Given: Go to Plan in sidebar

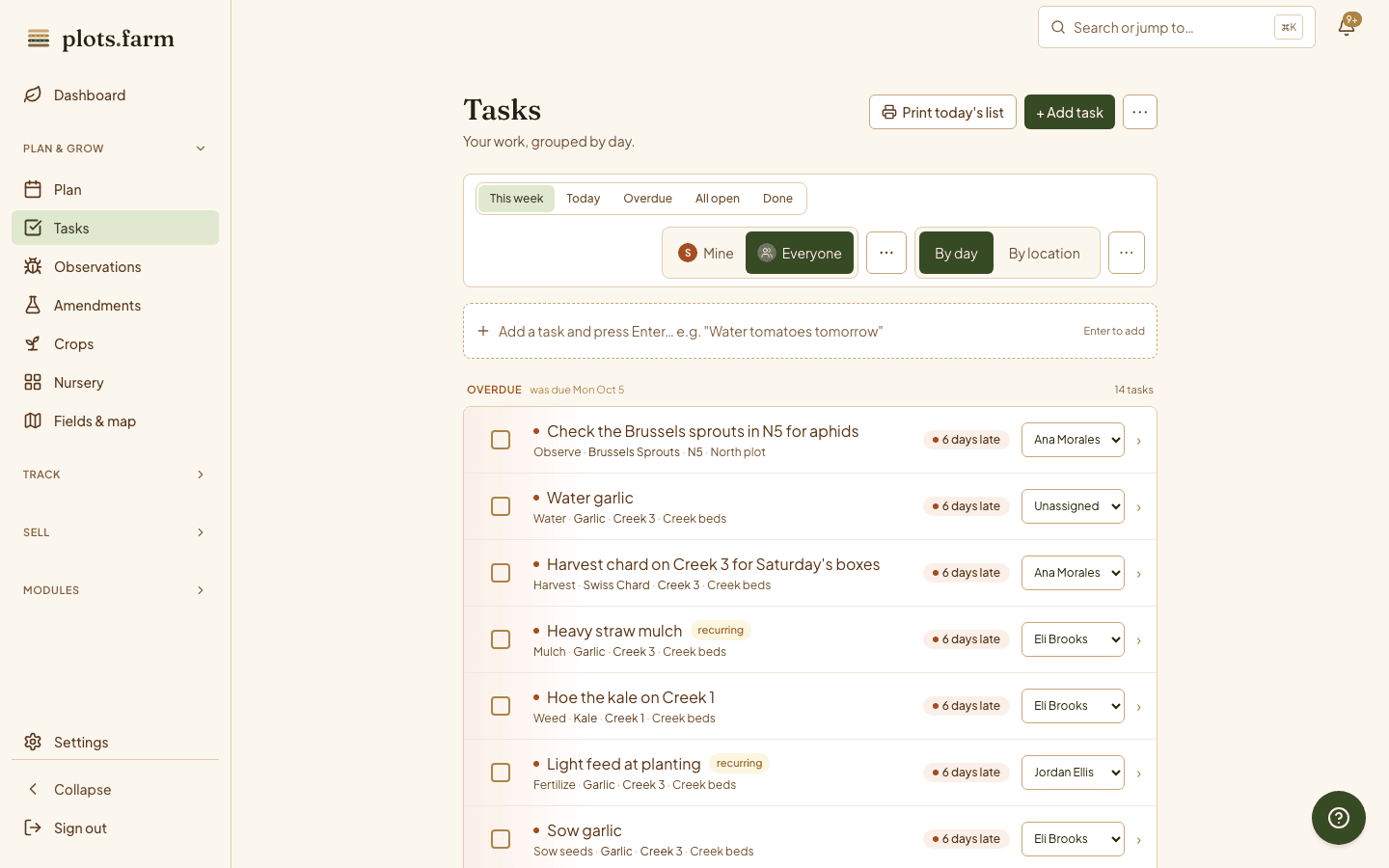Looking at the screenshot, I should coord(115,189).
